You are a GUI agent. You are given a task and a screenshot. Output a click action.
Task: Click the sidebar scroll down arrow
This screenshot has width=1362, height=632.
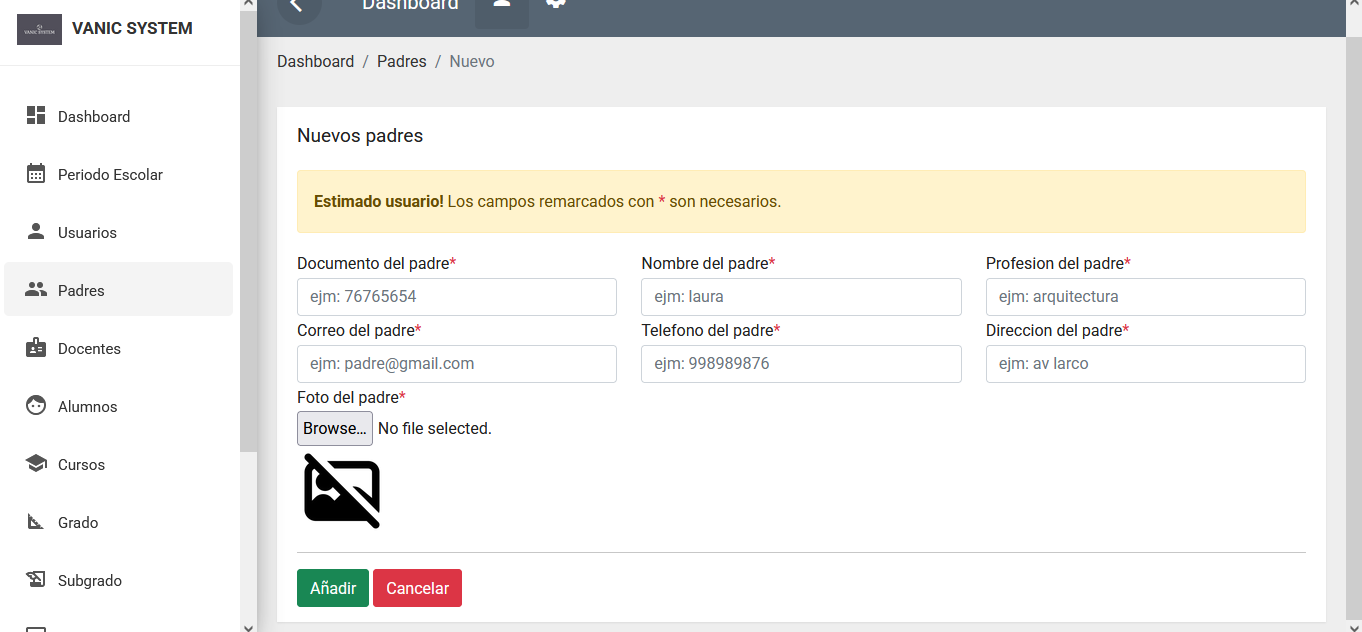coord(248,625)
